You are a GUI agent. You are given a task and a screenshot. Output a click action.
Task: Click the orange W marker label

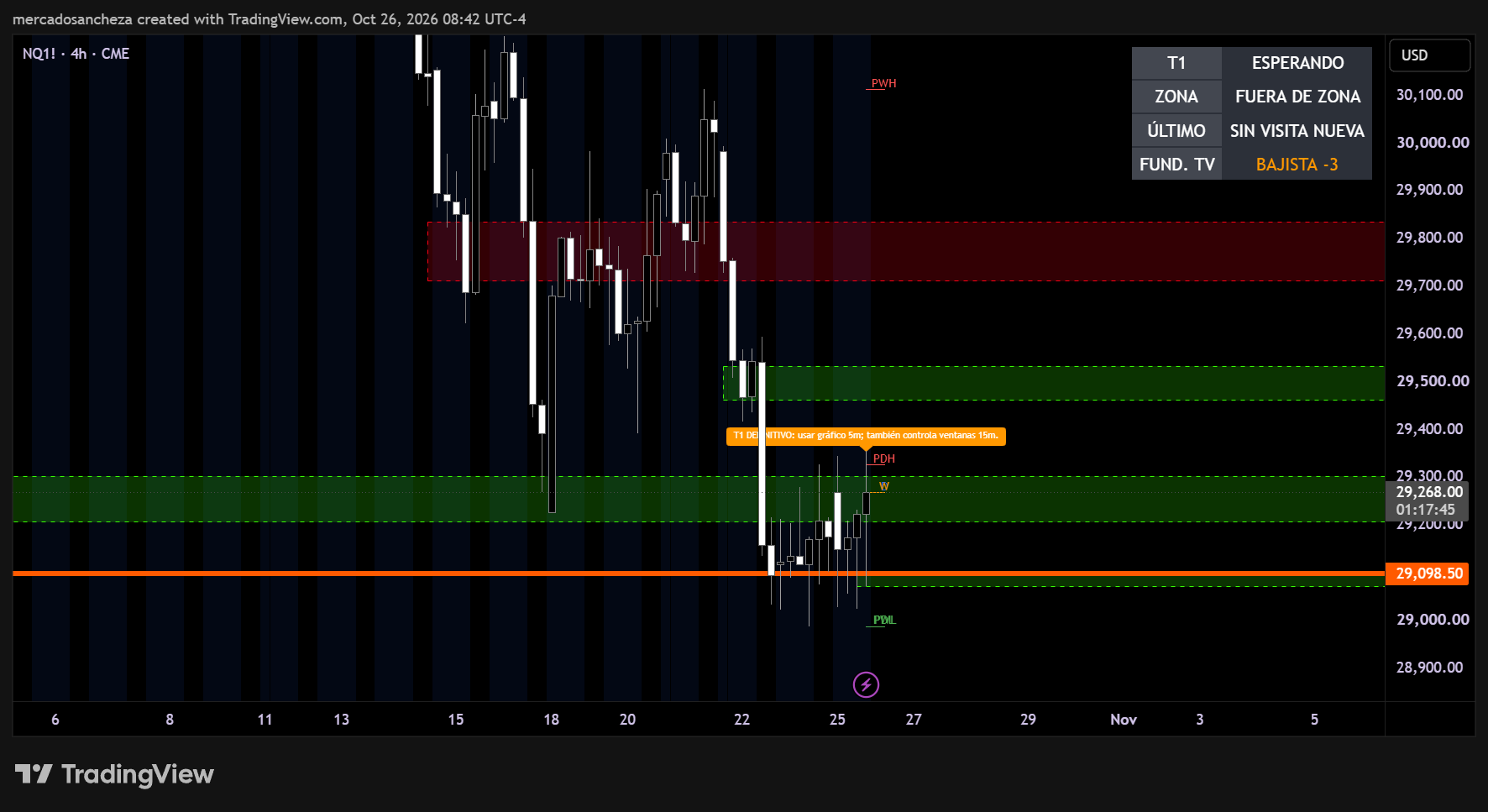coord(883,486)
